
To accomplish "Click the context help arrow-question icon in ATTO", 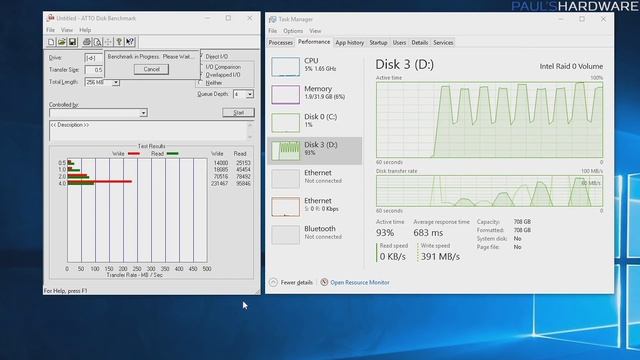I will 130,42.
